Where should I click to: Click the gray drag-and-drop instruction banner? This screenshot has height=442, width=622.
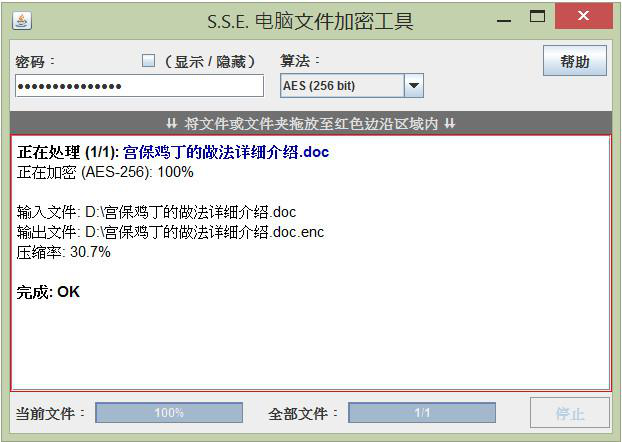coord(311,123)
